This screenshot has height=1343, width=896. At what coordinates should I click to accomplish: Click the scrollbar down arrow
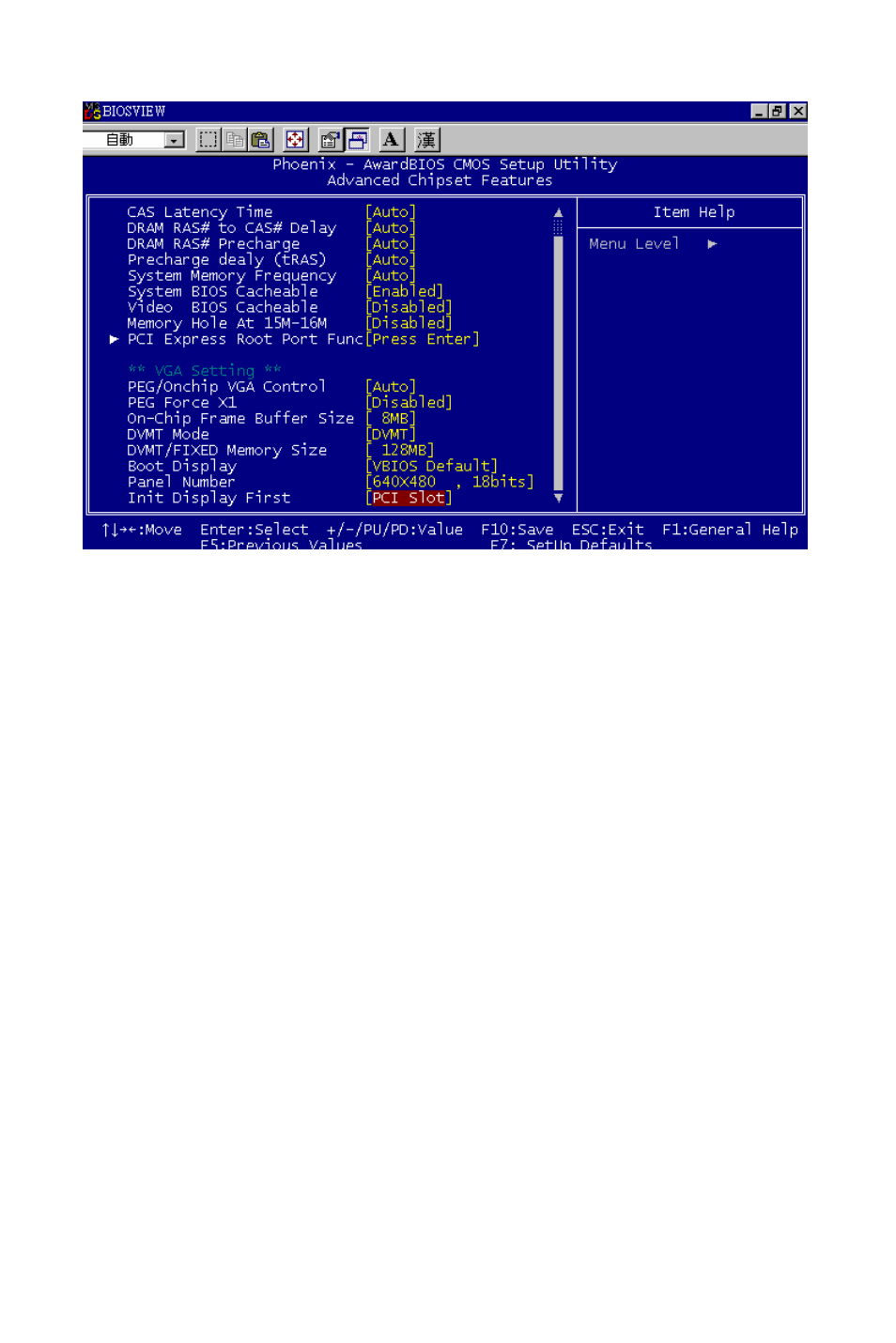tap(558, 498)
